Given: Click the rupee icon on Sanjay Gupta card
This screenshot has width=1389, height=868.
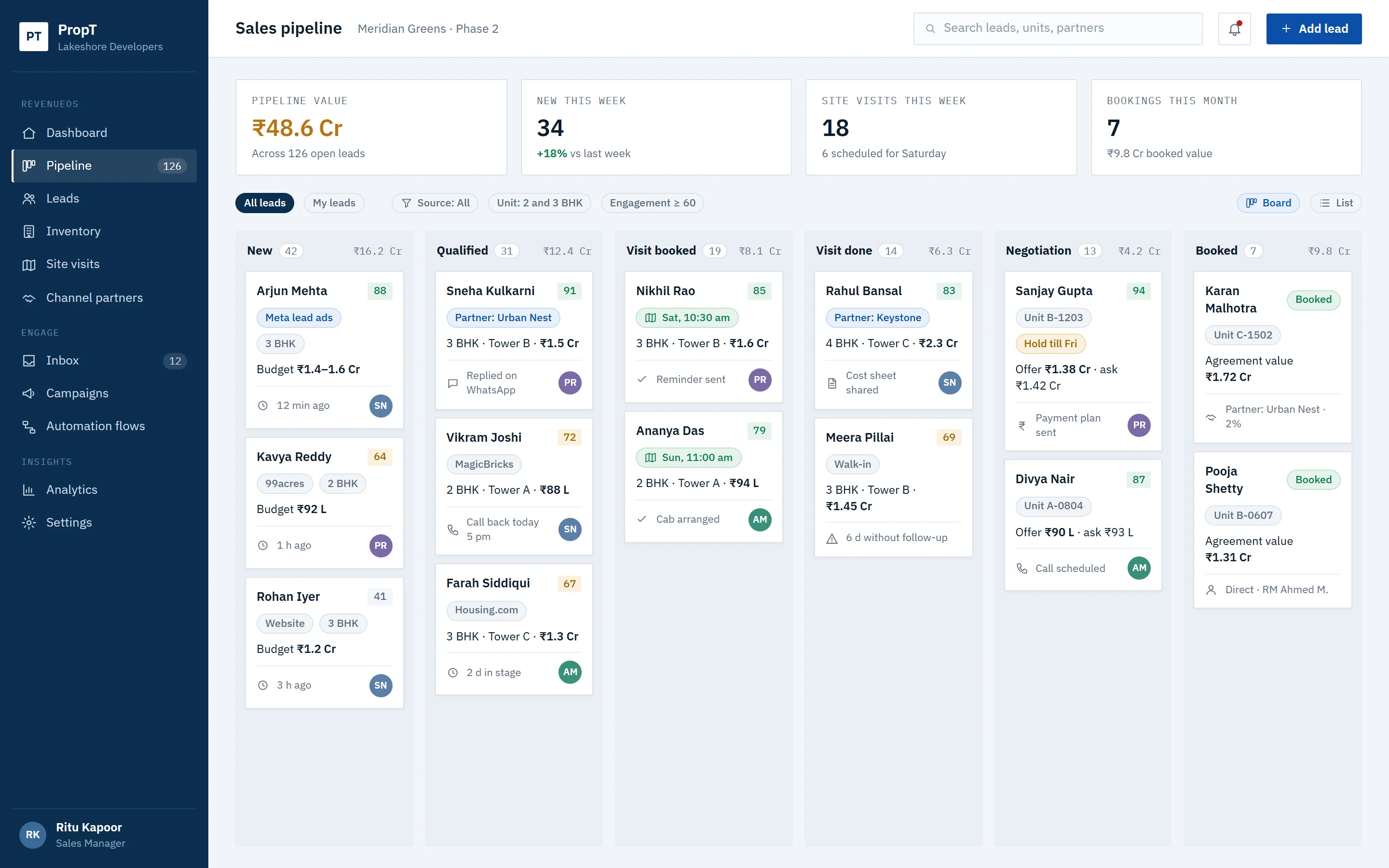Looking at the screenshot, I should [1021, 425].
